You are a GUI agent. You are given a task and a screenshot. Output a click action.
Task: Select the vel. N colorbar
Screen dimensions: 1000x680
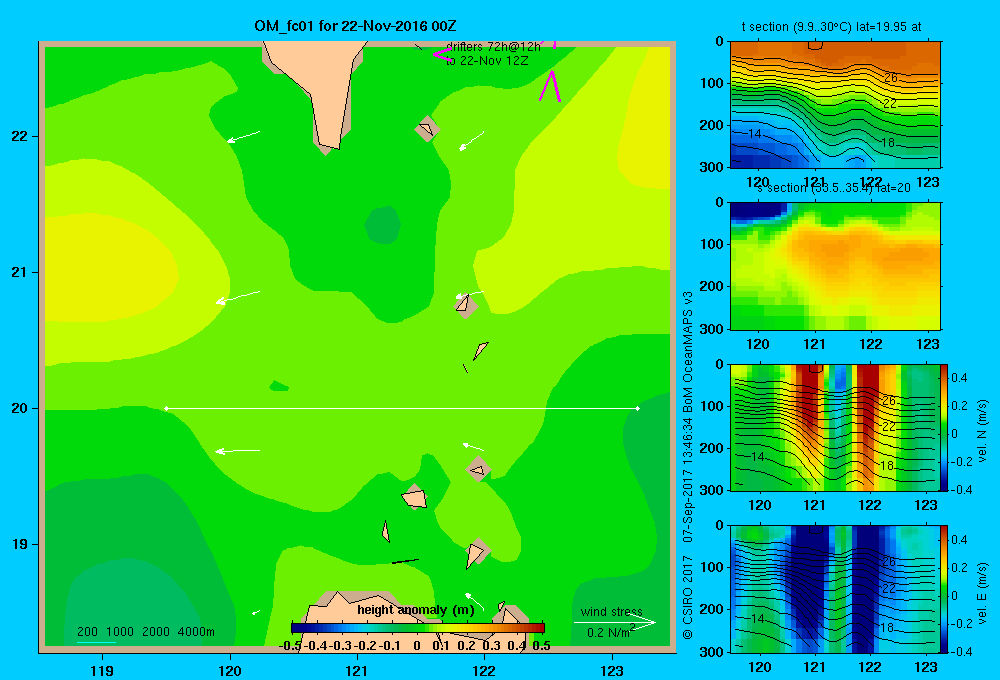[945, 427]
